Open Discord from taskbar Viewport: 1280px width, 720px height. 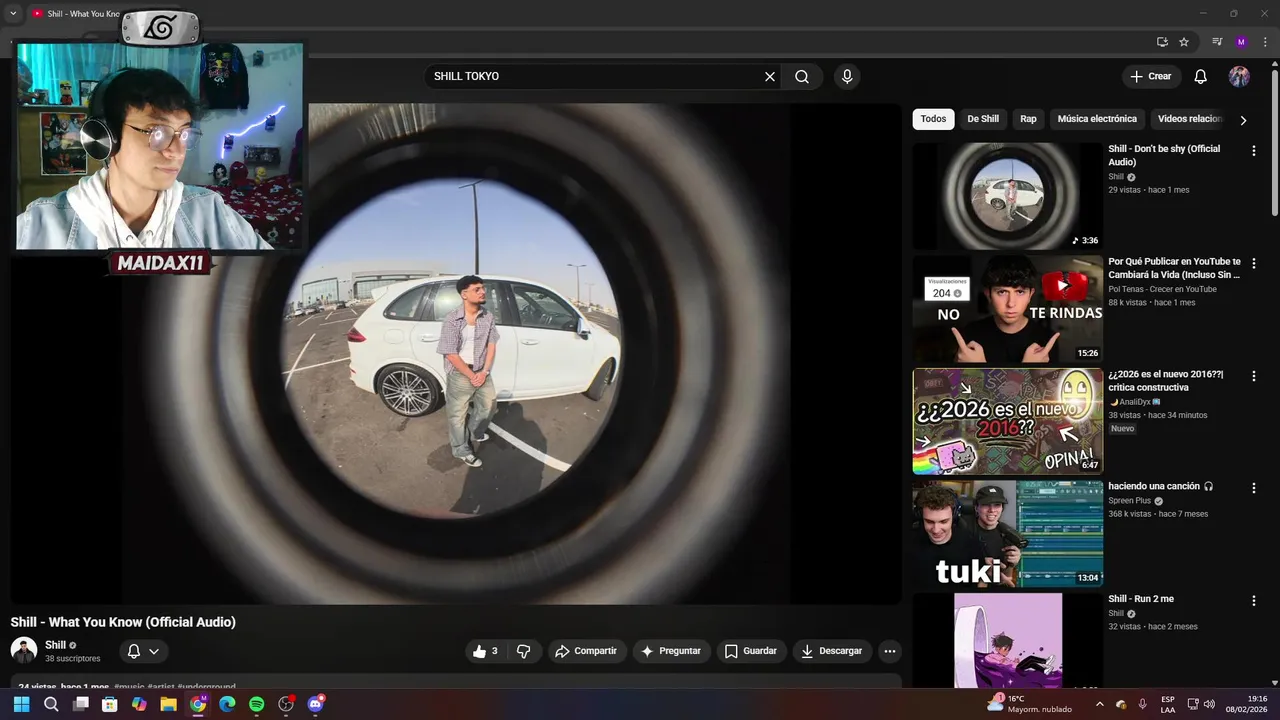316,704
